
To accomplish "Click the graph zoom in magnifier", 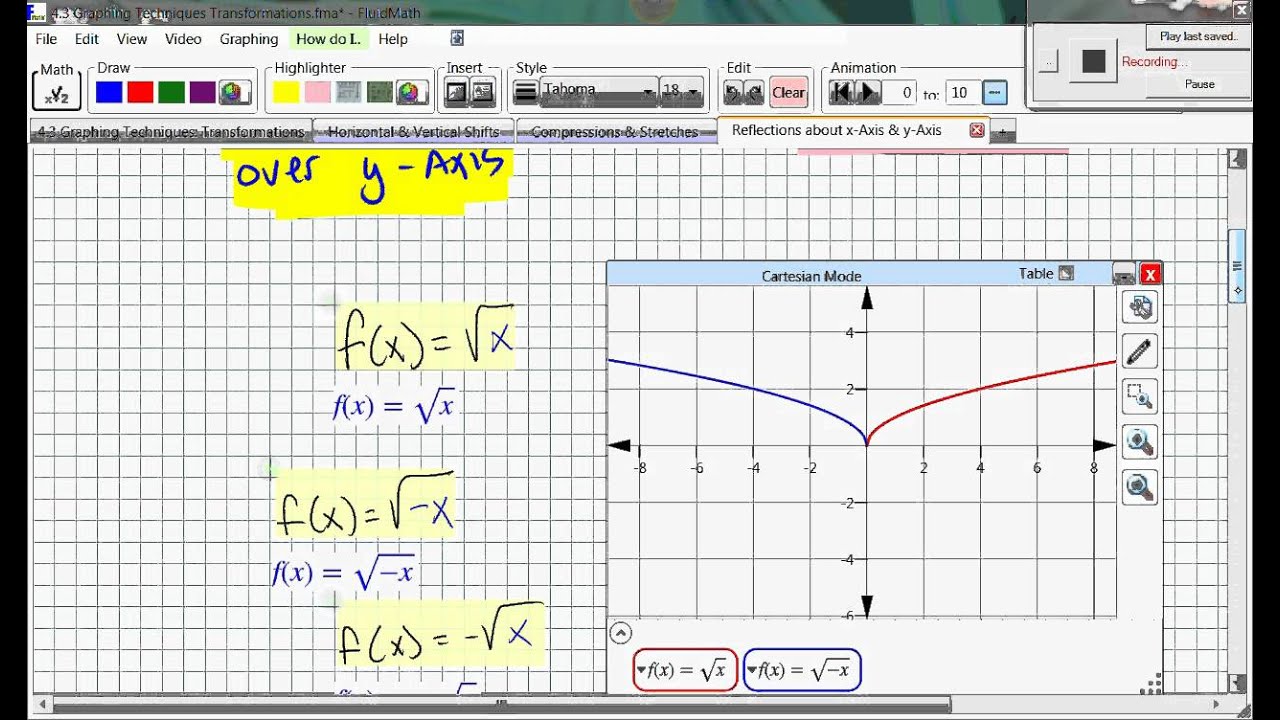I will click(x=1140, y=442).
